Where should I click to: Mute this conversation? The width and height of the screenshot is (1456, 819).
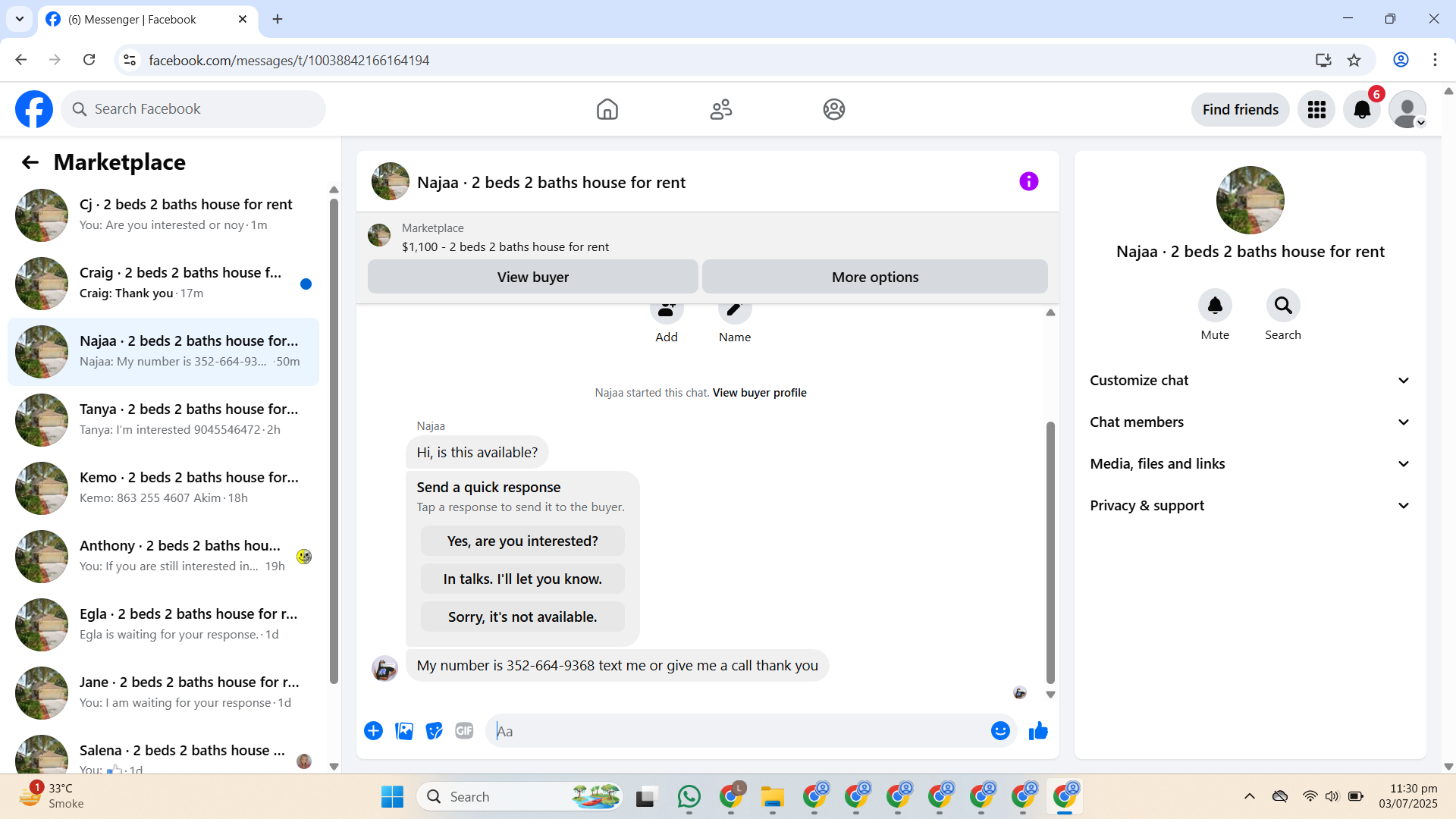pos(1215,306)
